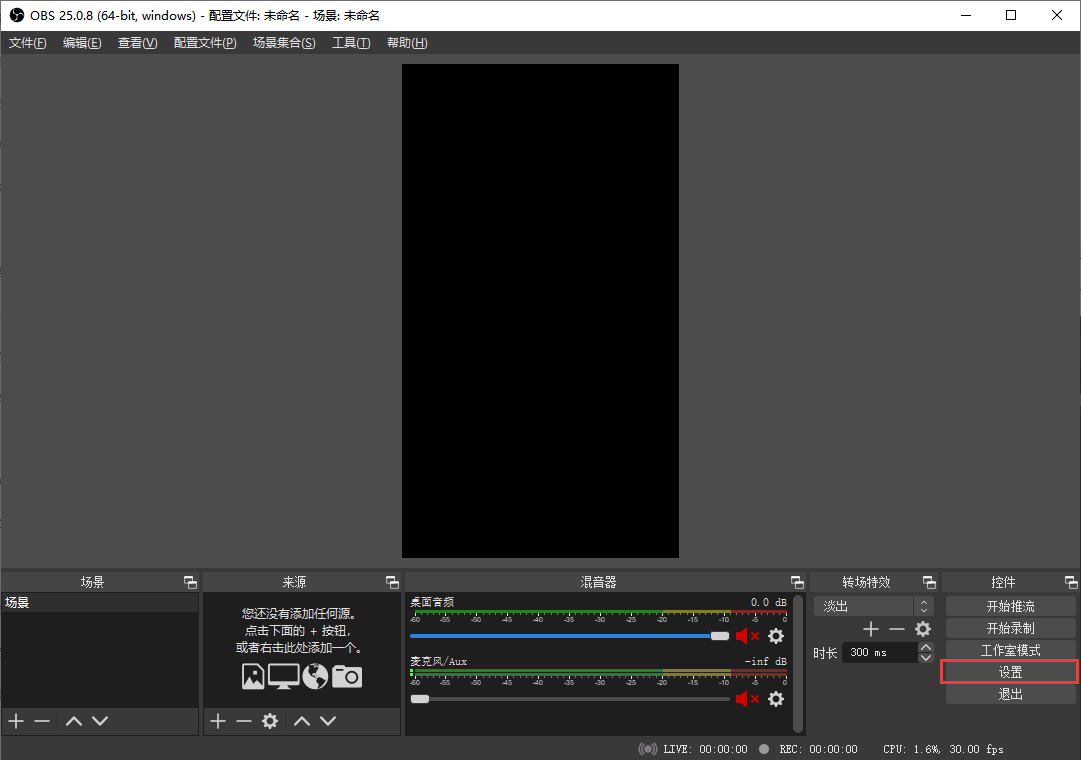Move source up with arrow icon

point(302,721)
